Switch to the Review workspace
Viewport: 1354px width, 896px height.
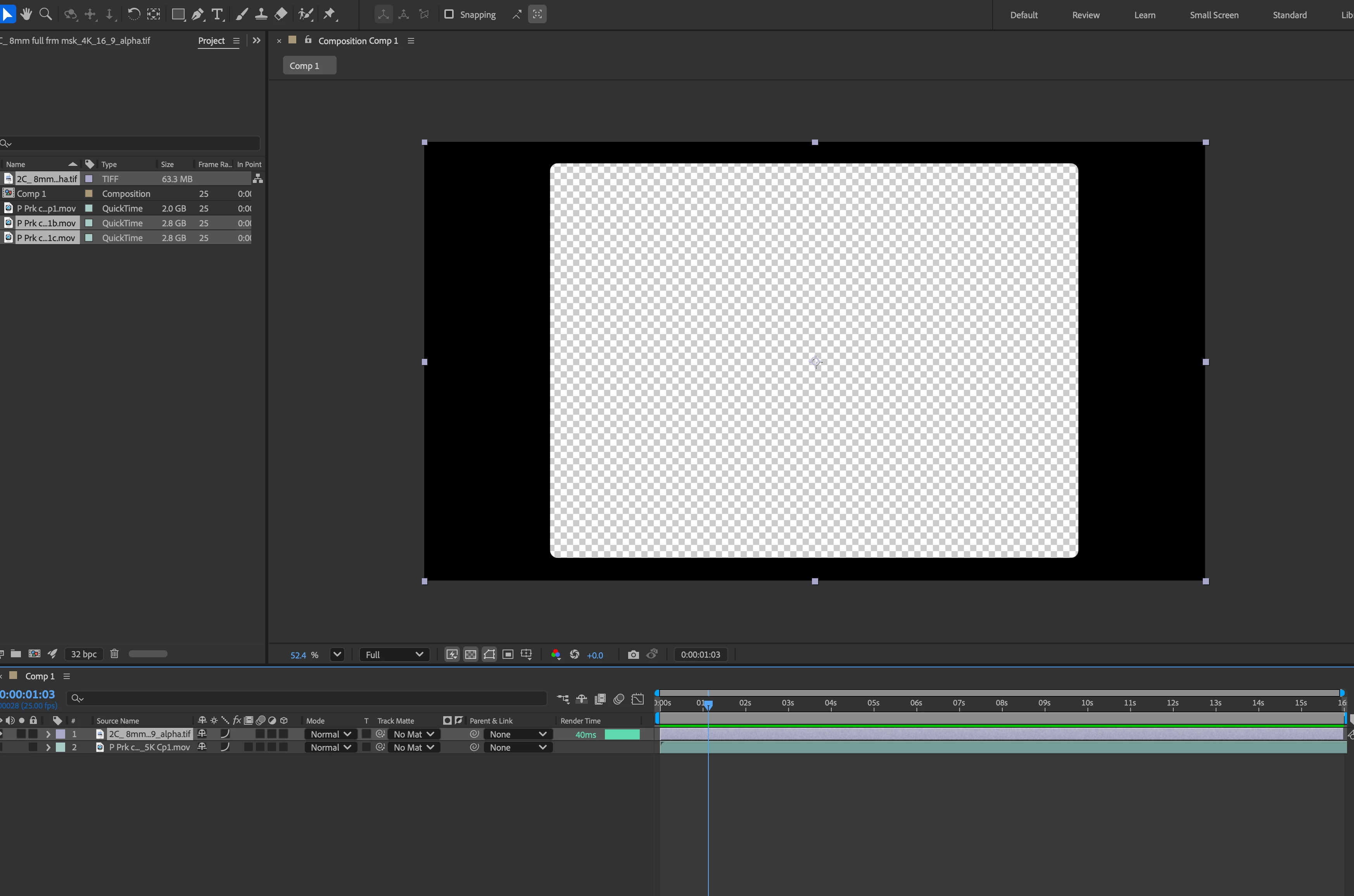point(1085,15)
